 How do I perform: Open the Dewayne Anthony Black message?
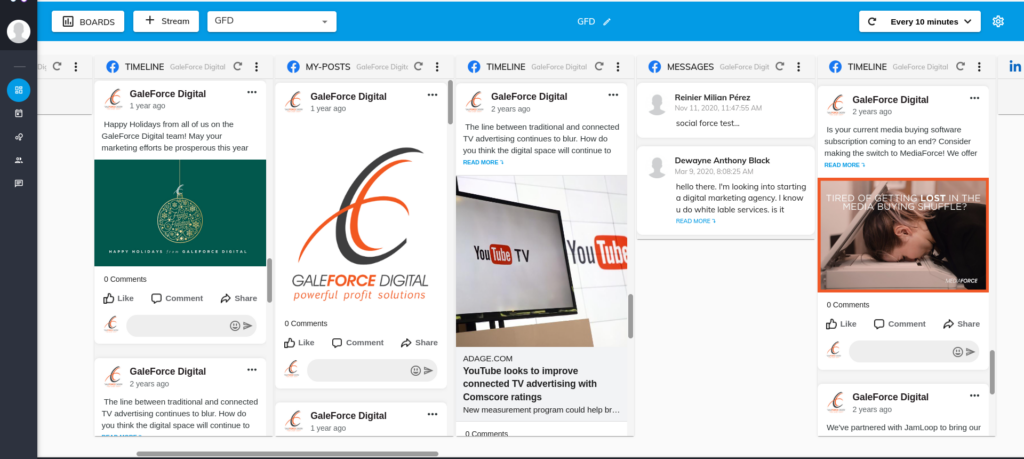tap(726, 190)
